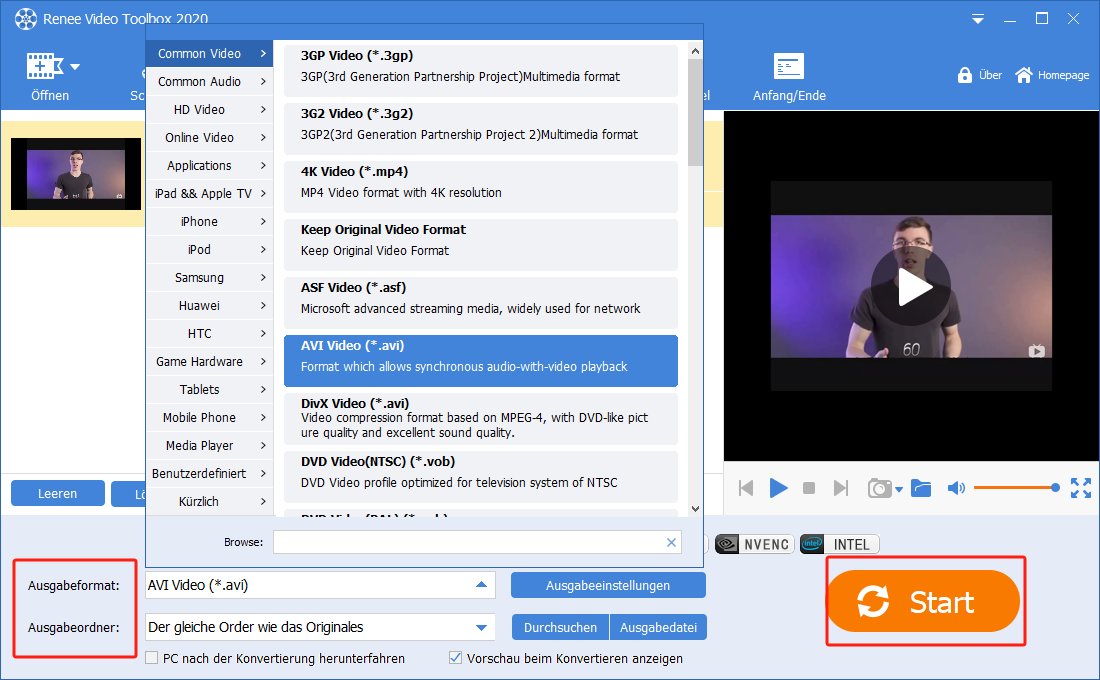Click the Renee Video Toolbox app logo
This screenshot has height=680, width=1100.
[x=26, y=19]
